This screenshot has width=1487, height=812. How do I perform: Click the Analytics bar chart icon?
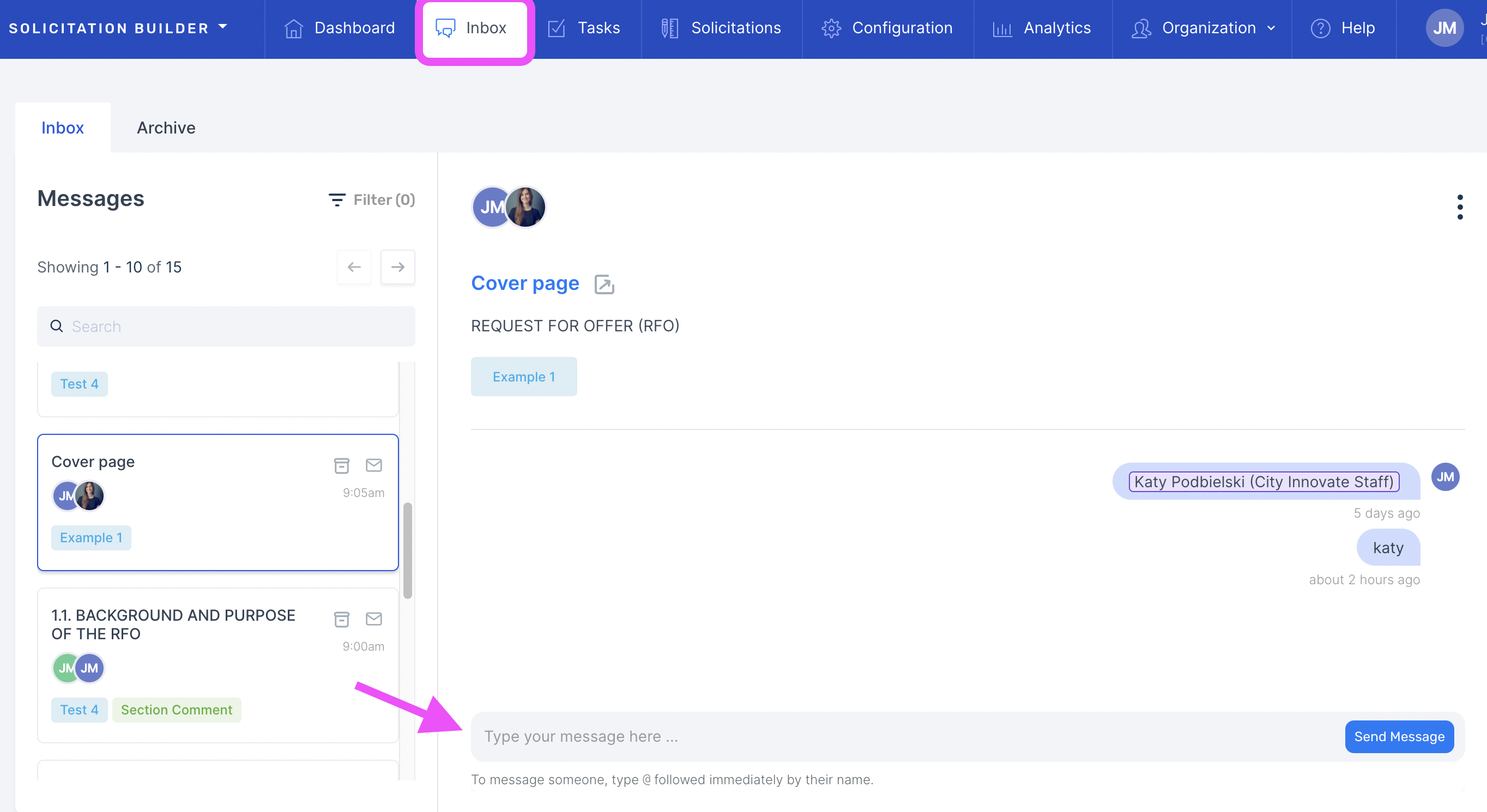pyautogui.click(x=1002, y=28)
